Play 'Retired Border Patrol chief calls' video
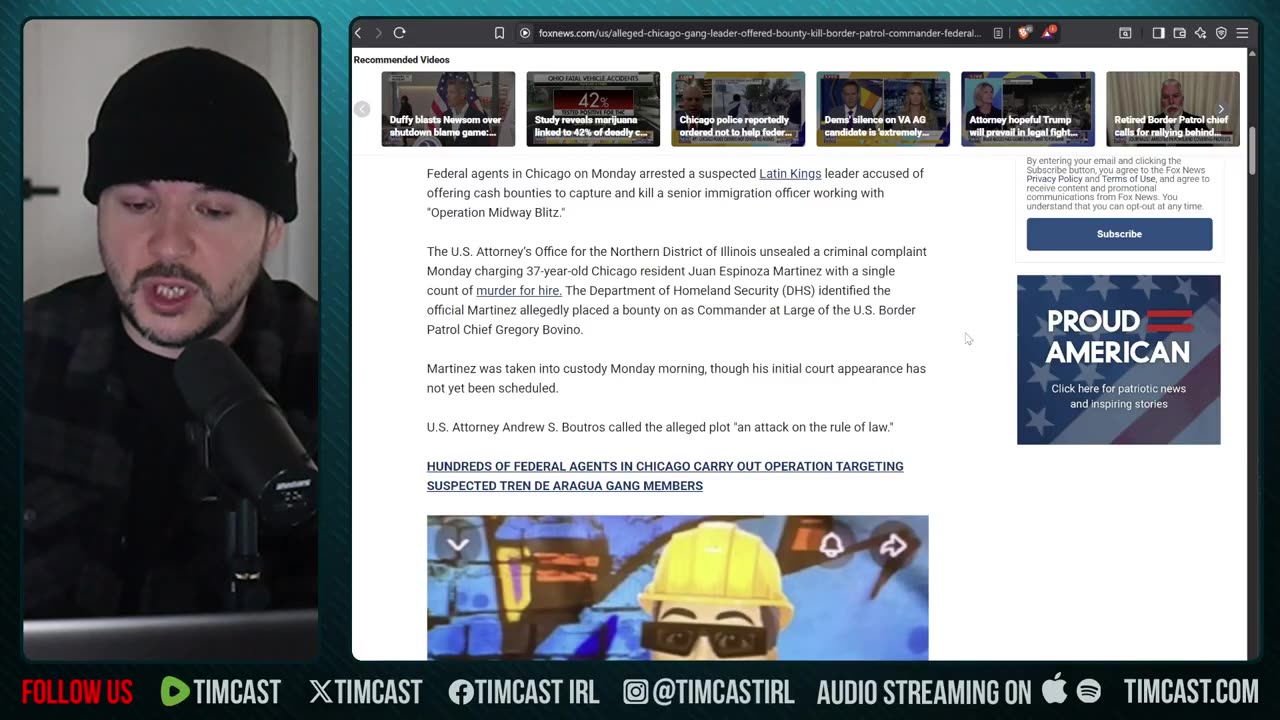The width and height of the screenshot is (1280, 720). point(1173,109)
